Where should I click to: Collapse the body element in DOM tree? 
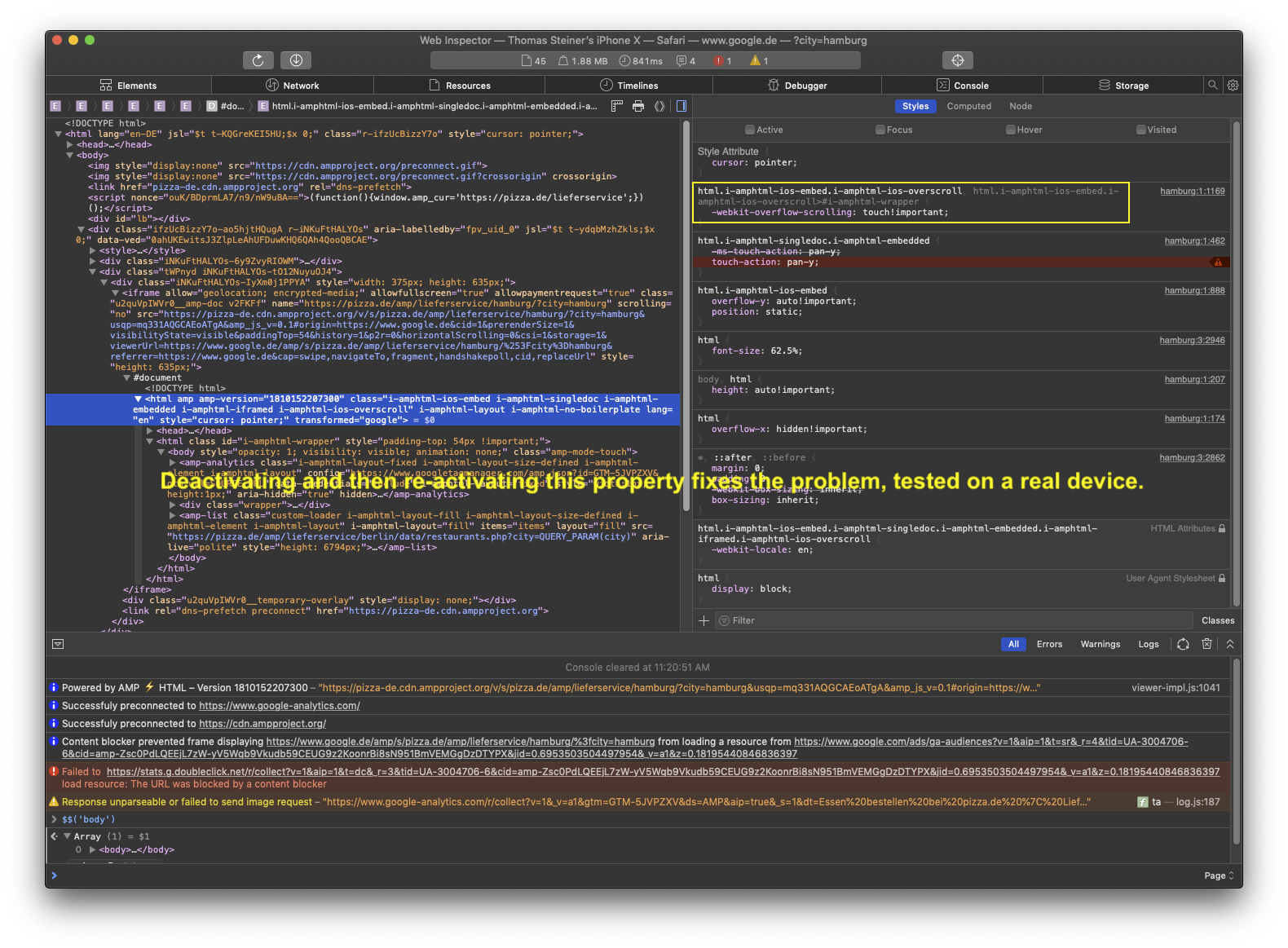click(70, 156)
